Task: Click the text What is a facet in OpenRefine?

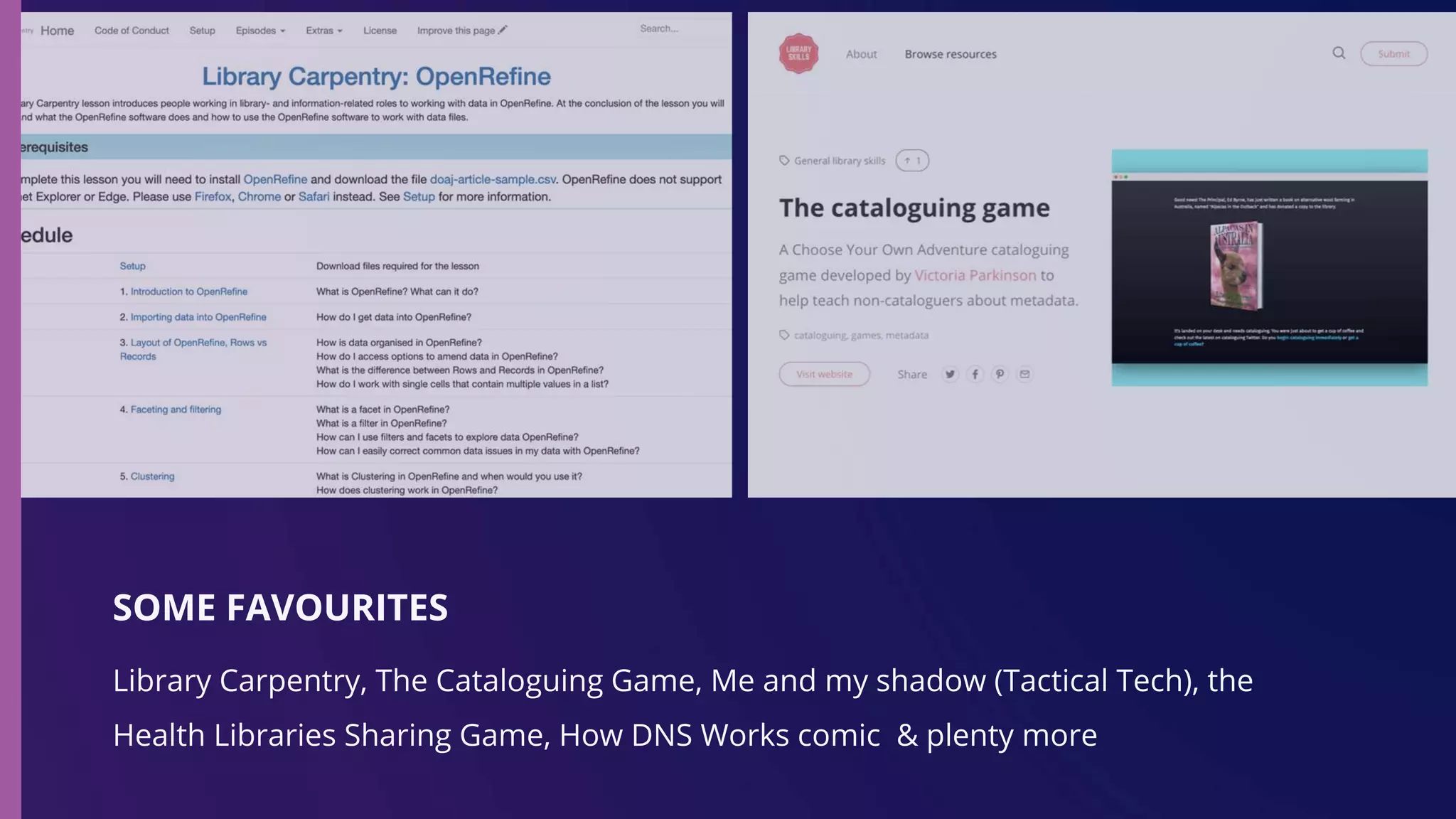Action: point(382,409)
